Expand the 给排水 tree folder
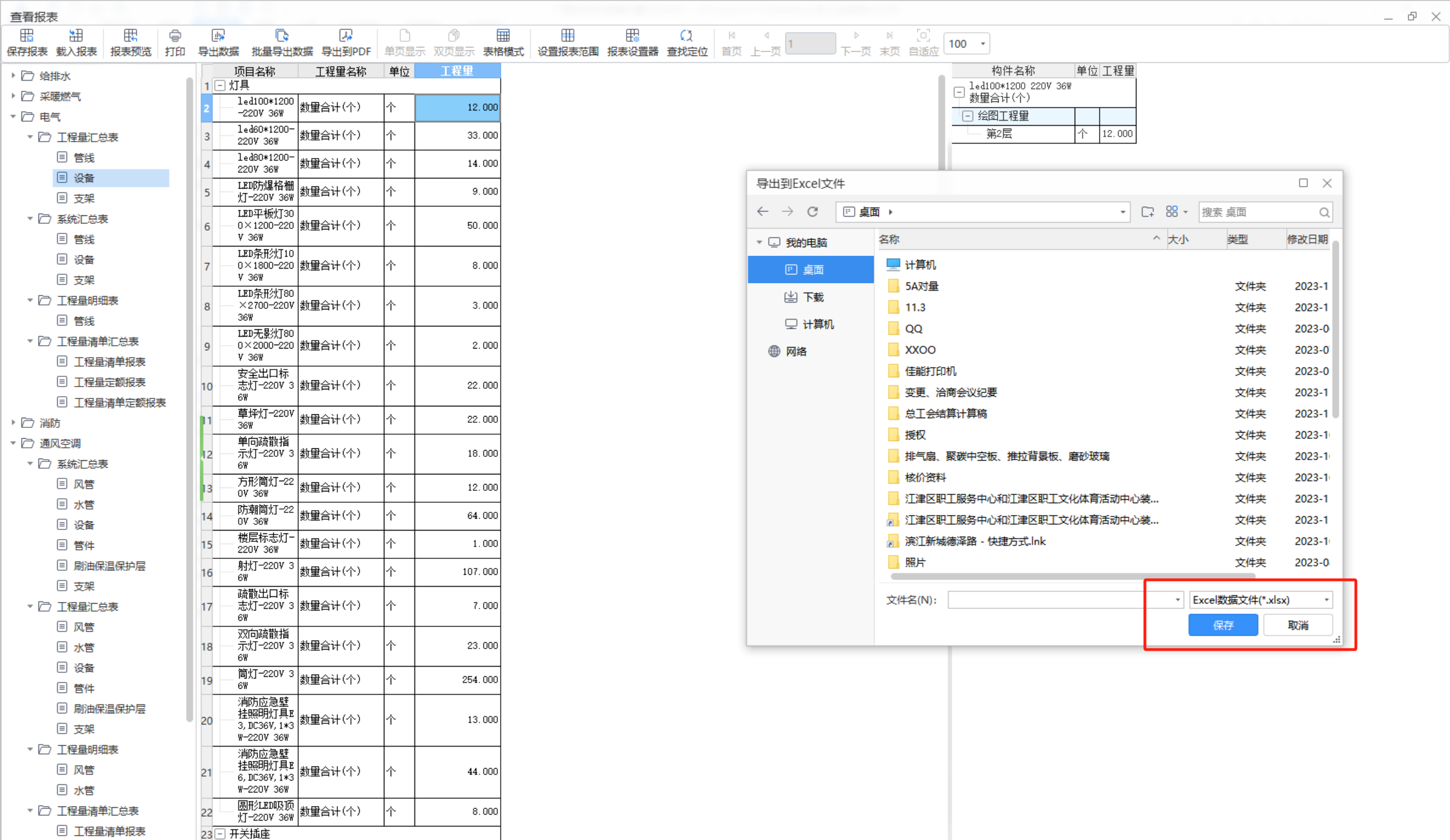Viewport: 1450px width, 840px height. (x=12, y=75)
